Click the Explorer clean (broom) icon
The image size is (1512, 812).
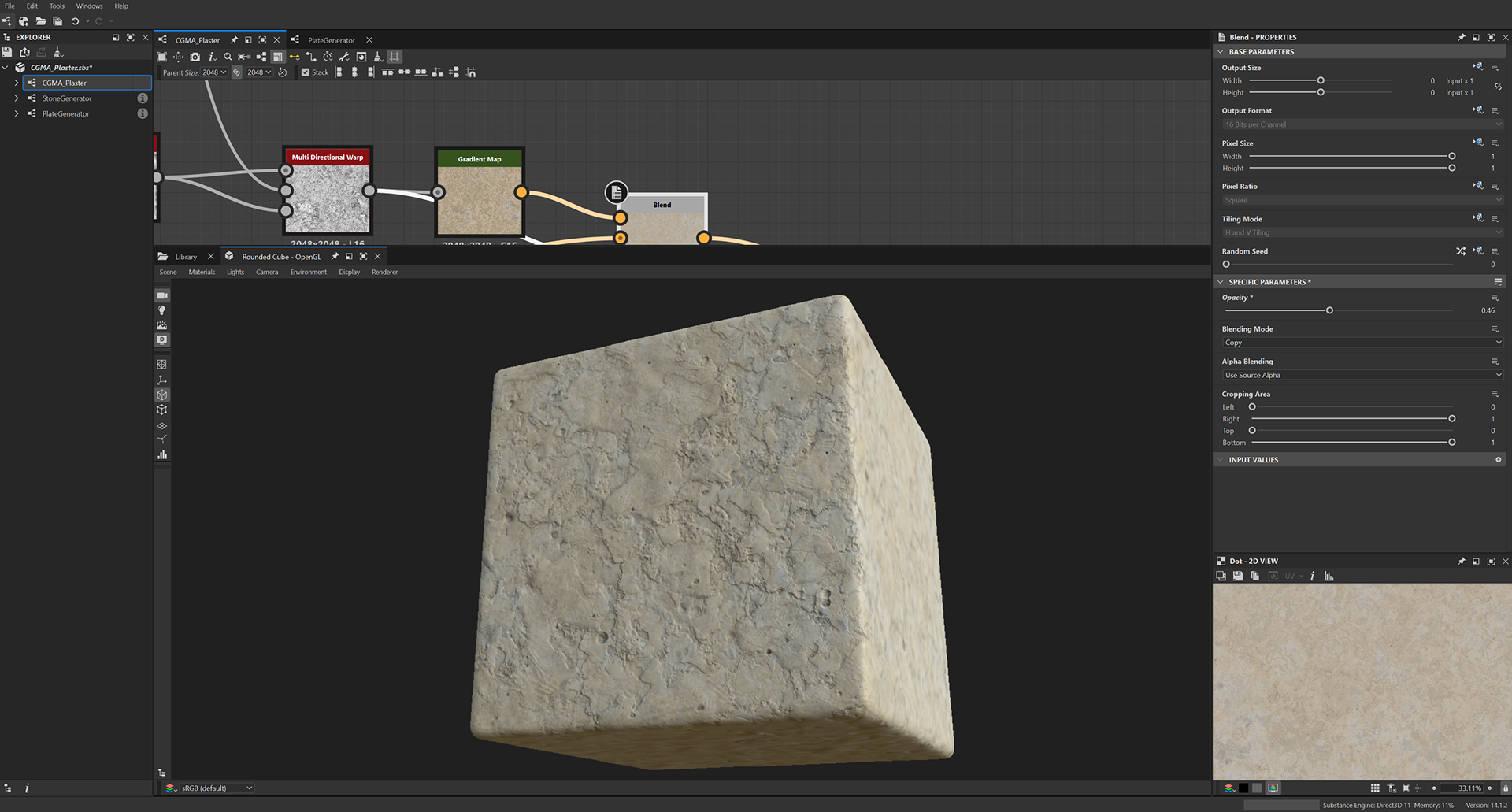58,52
